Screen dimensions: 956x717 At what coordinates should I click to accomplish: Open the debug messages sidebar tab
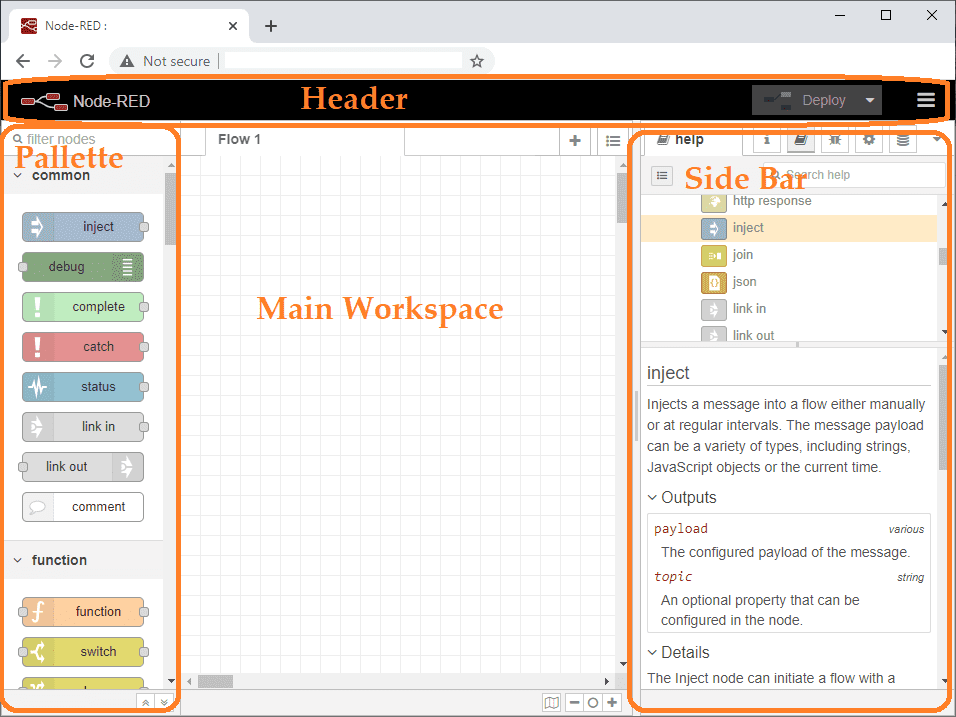[835, 141]
